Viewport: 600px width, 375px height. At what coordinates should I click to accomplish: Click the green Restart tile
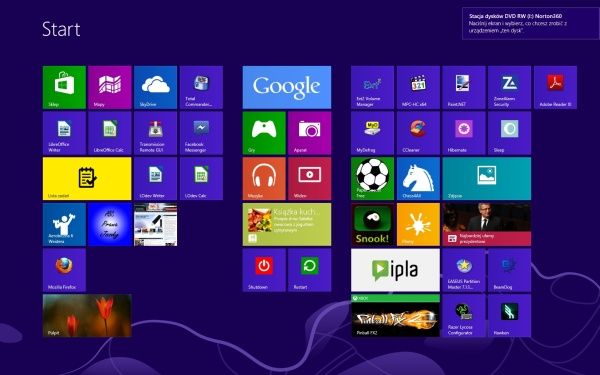(310, 270)
